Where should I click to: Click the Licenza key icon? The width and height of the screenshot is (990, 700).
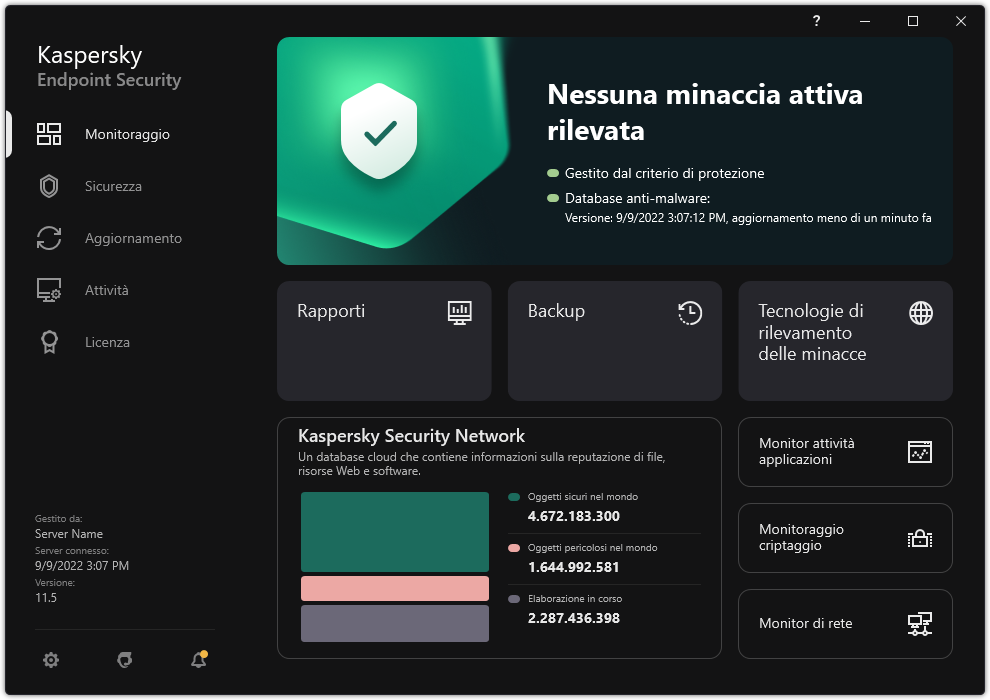click(x=48, y=342)
